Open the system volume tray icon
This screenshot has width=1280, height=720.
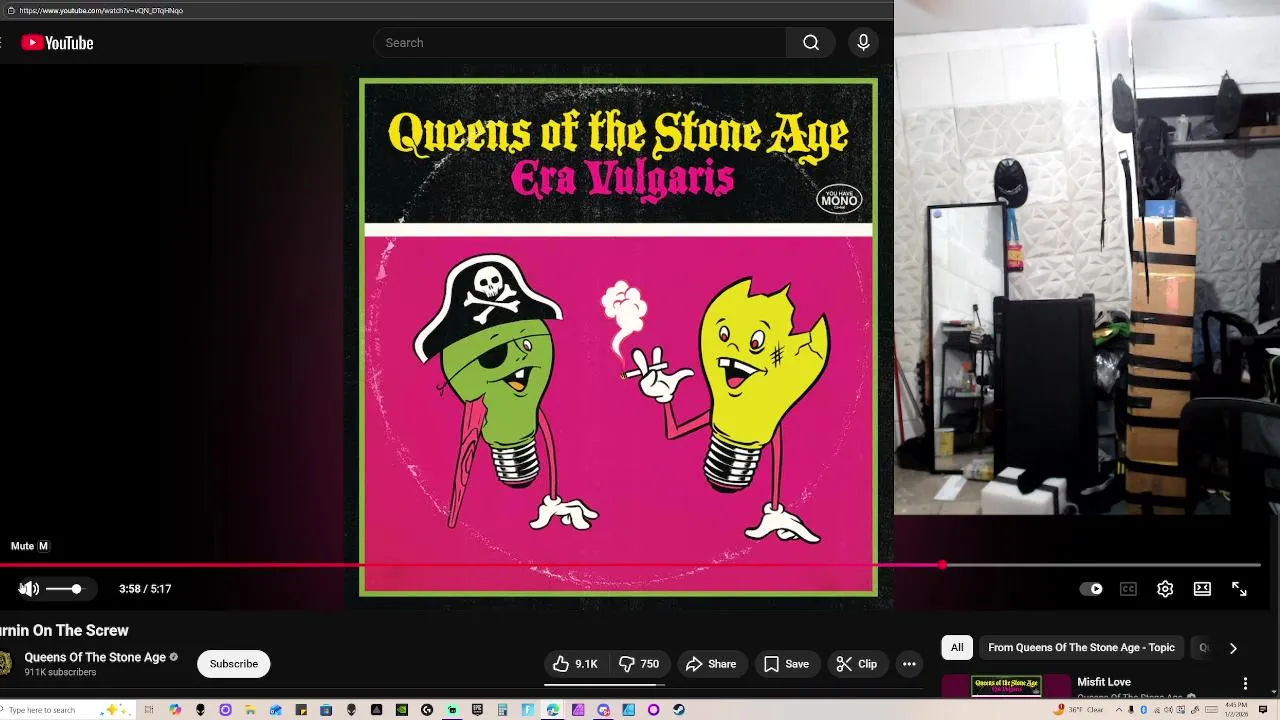(x=1168, y=710)
